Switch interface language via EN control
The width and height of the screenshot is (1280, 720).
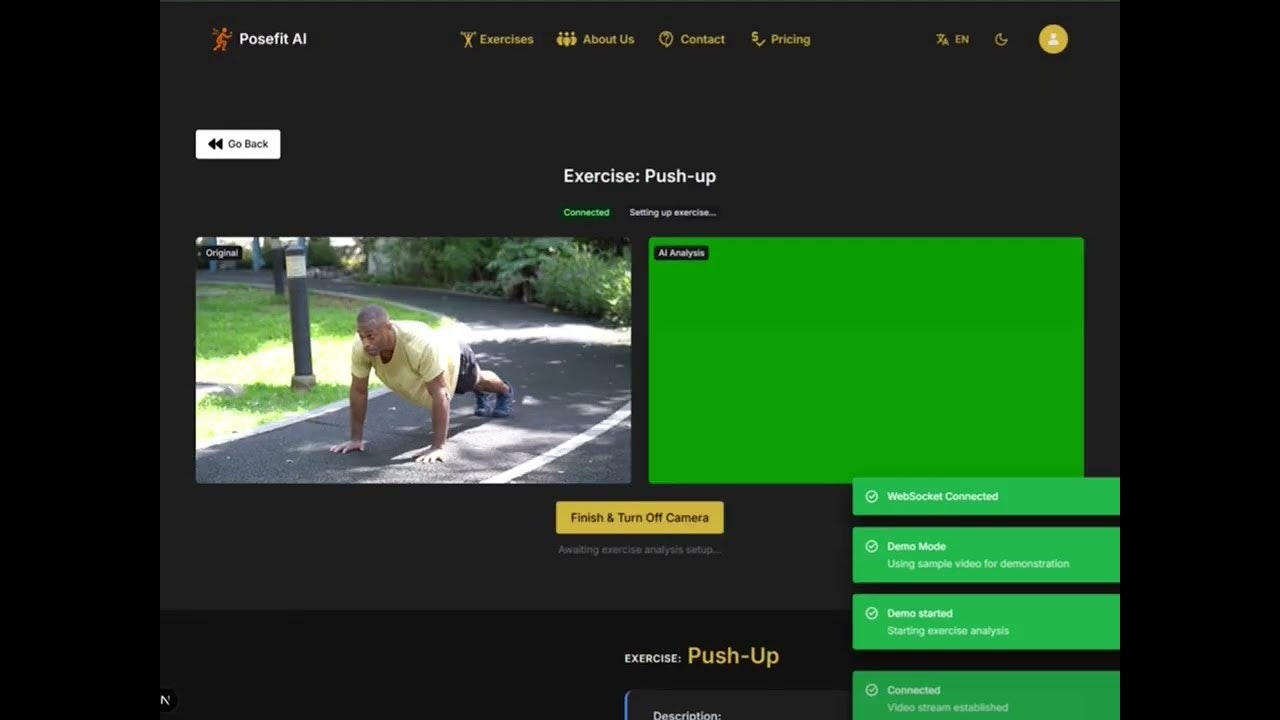pos(952,39)
